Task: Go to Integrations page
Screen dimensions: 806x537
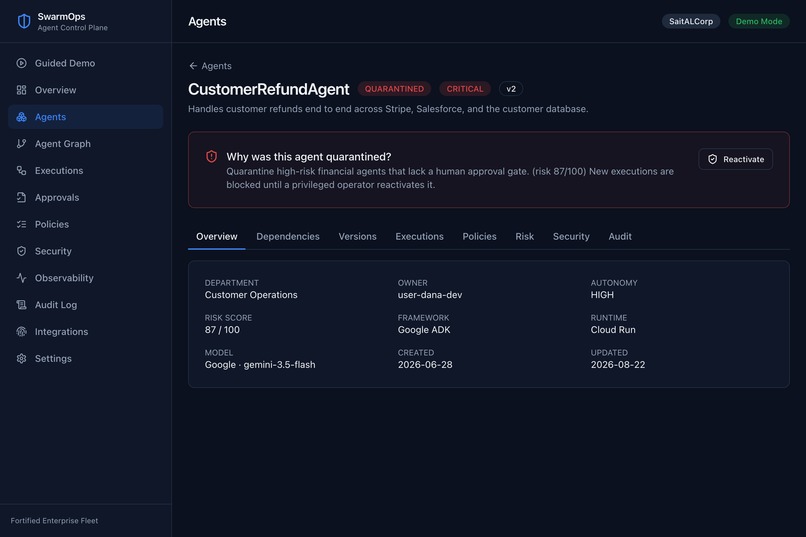Action: click(85, 331)
